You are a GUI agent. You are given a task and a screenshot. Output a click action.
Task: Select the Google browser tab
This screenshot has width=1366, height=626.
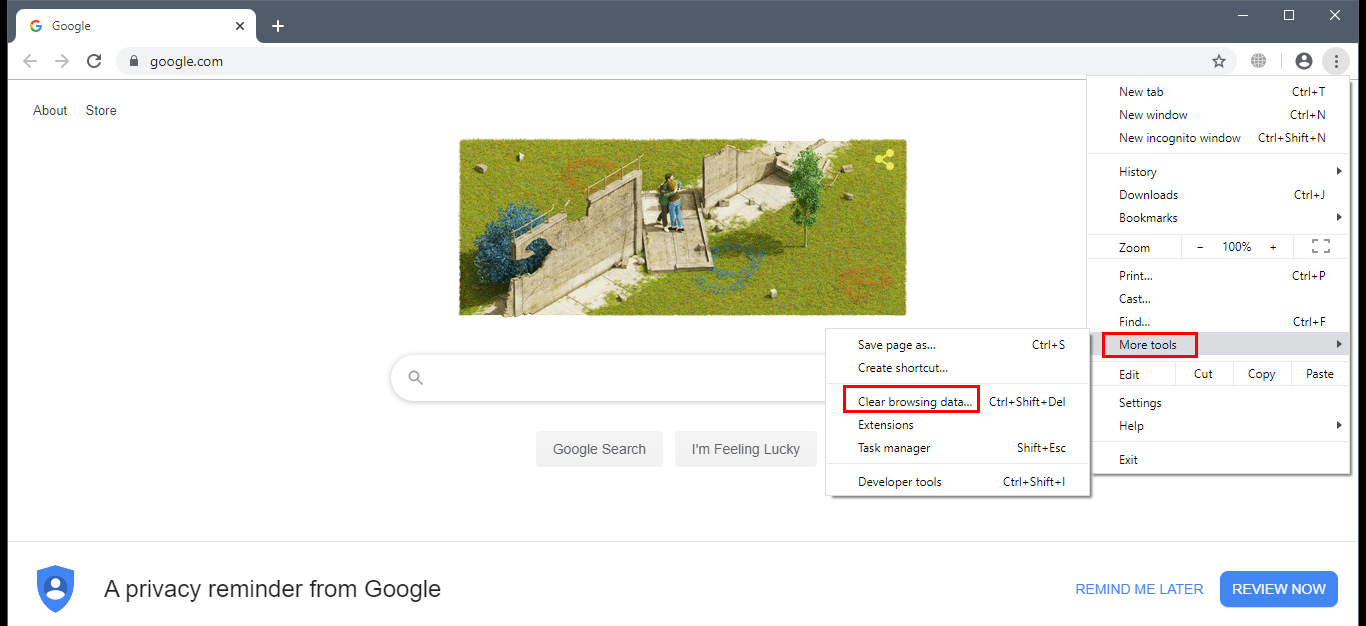click(x=136, y=26)
